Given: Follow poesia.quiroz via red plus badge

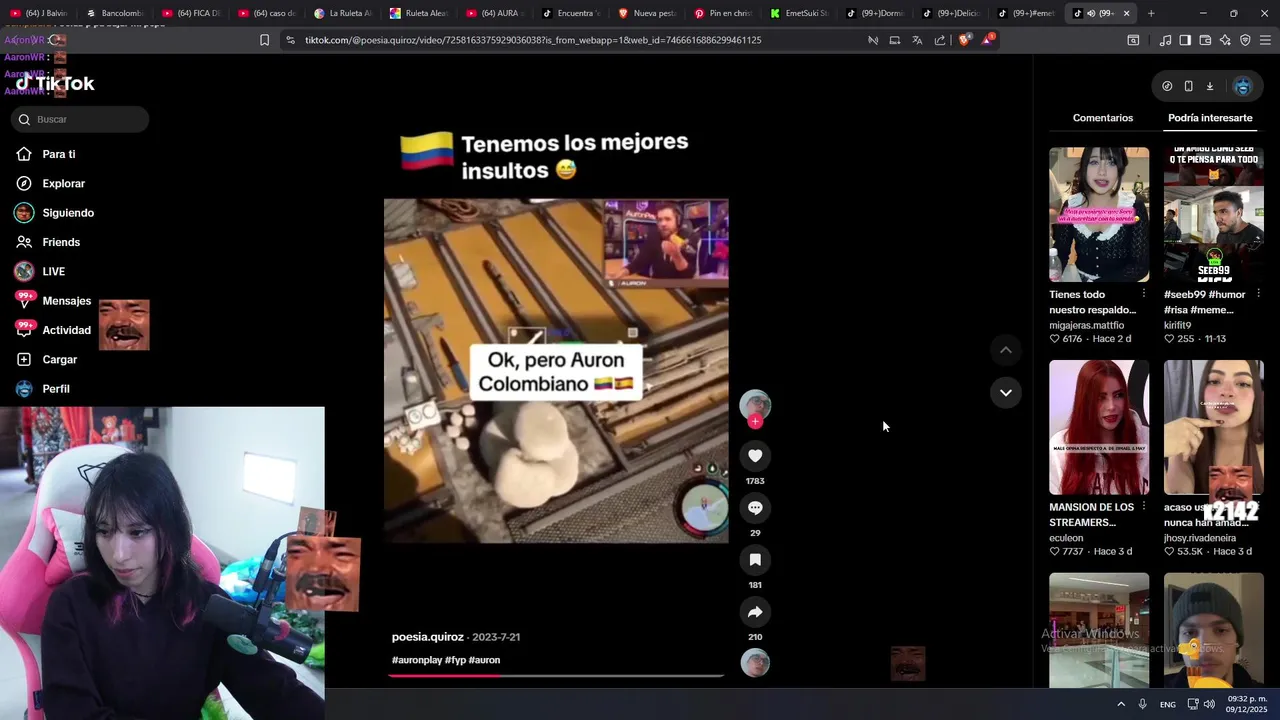Looking at the screenshot, I should pos(755,422).
